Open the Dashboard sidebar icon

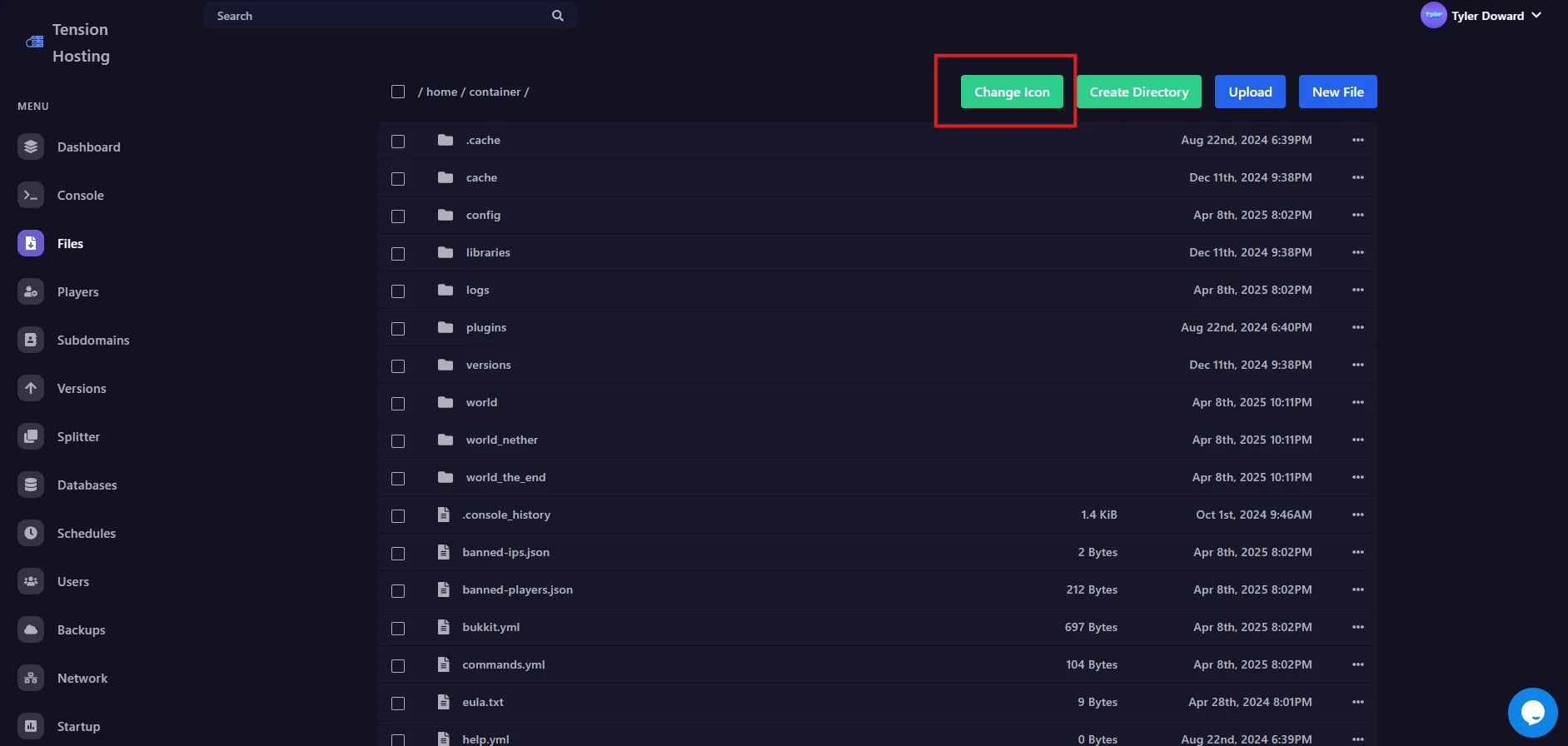coord(31,147)
